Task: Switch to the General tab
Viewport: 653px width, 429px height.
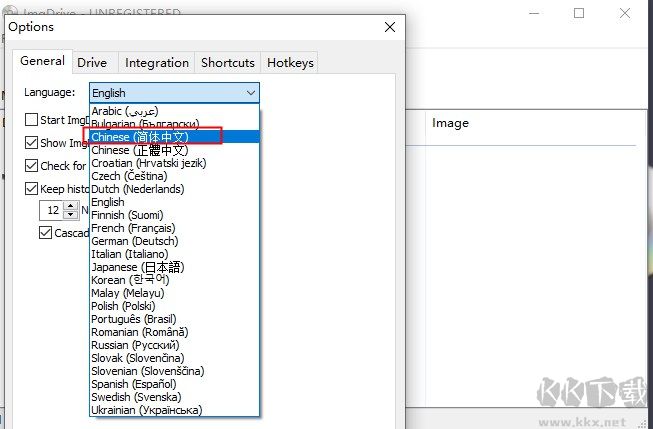Action: [42, 61]
